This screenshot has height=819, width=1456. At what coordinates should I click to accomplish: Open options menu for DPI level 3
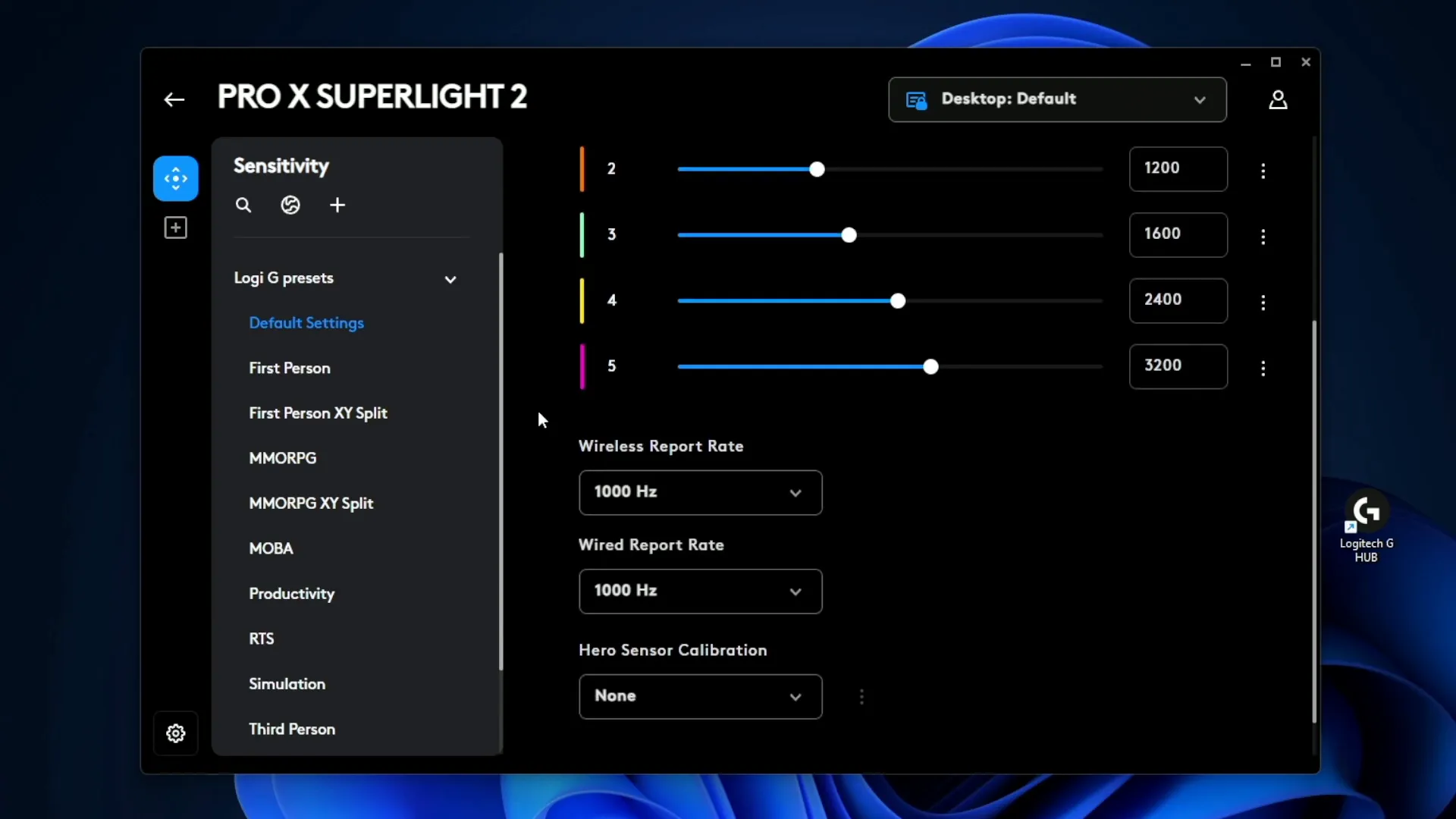[x=1263, y=237]
